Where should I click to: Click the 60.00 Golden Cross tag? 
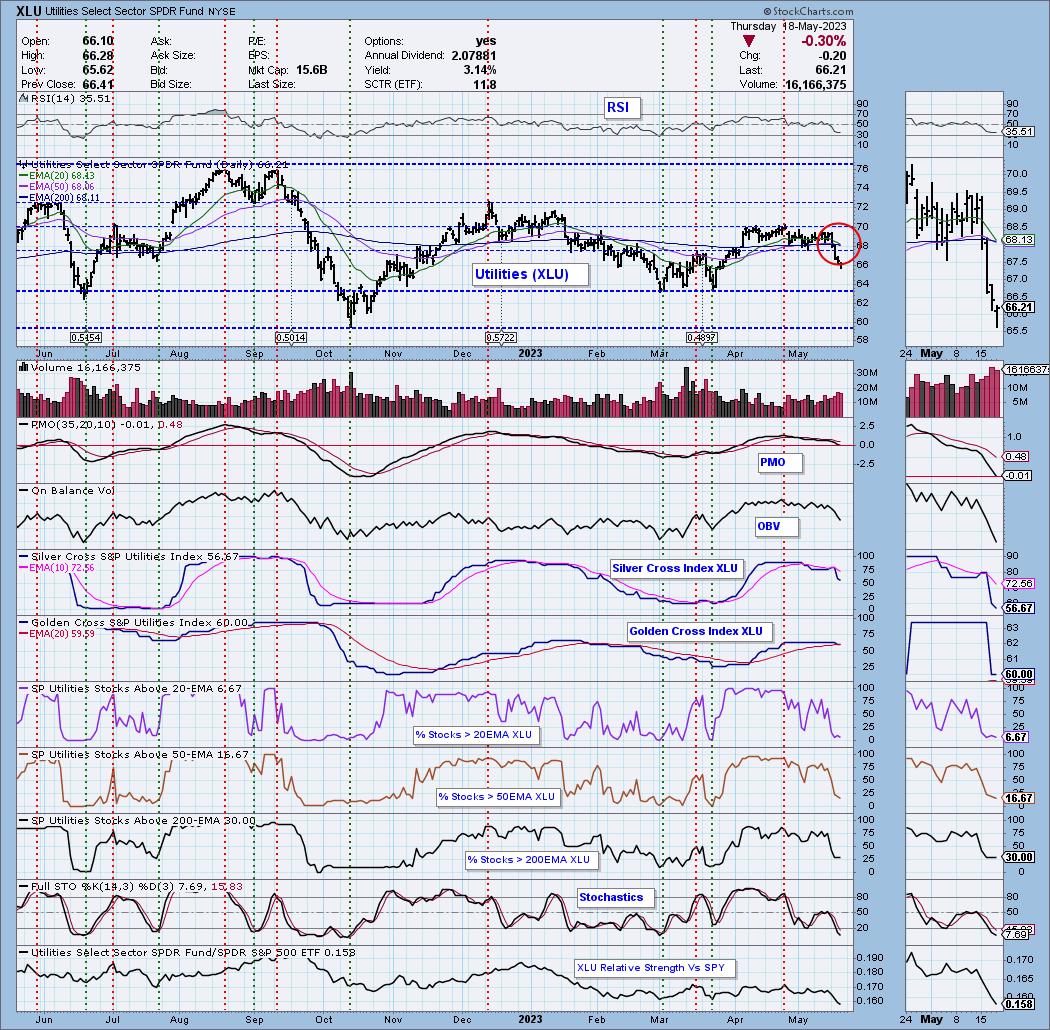pos(1020,674)
